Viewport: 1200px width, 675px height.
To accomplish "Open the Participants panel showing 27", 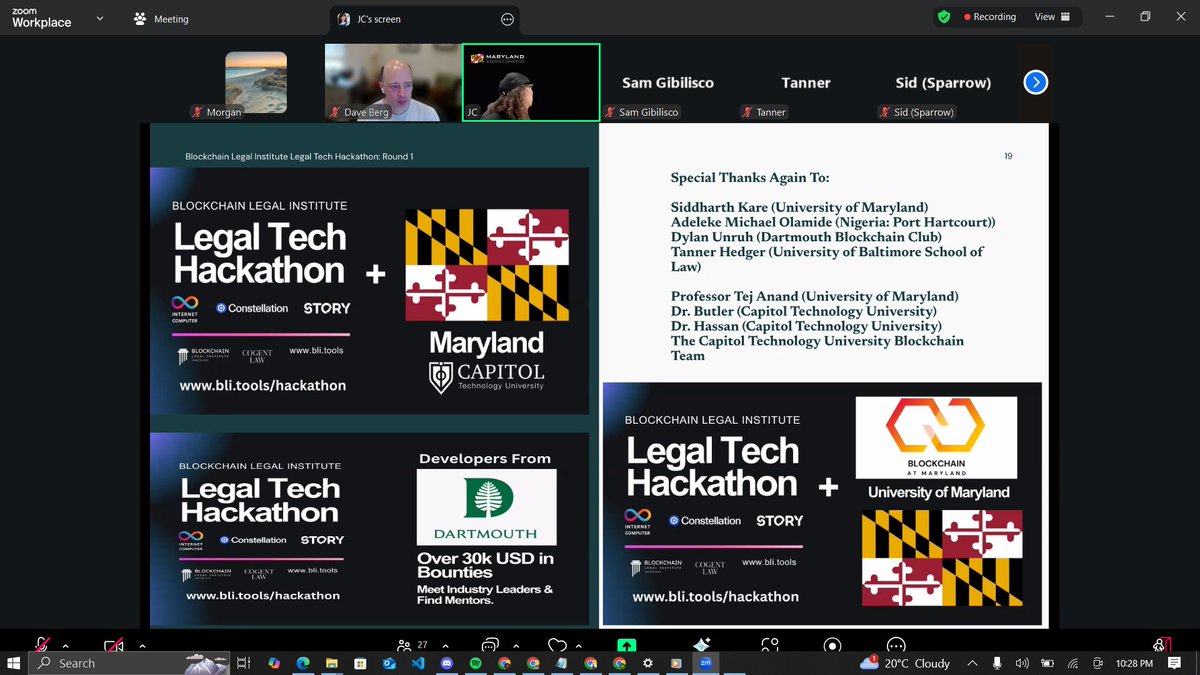I will pyautogui.click(x=412, y=645).
